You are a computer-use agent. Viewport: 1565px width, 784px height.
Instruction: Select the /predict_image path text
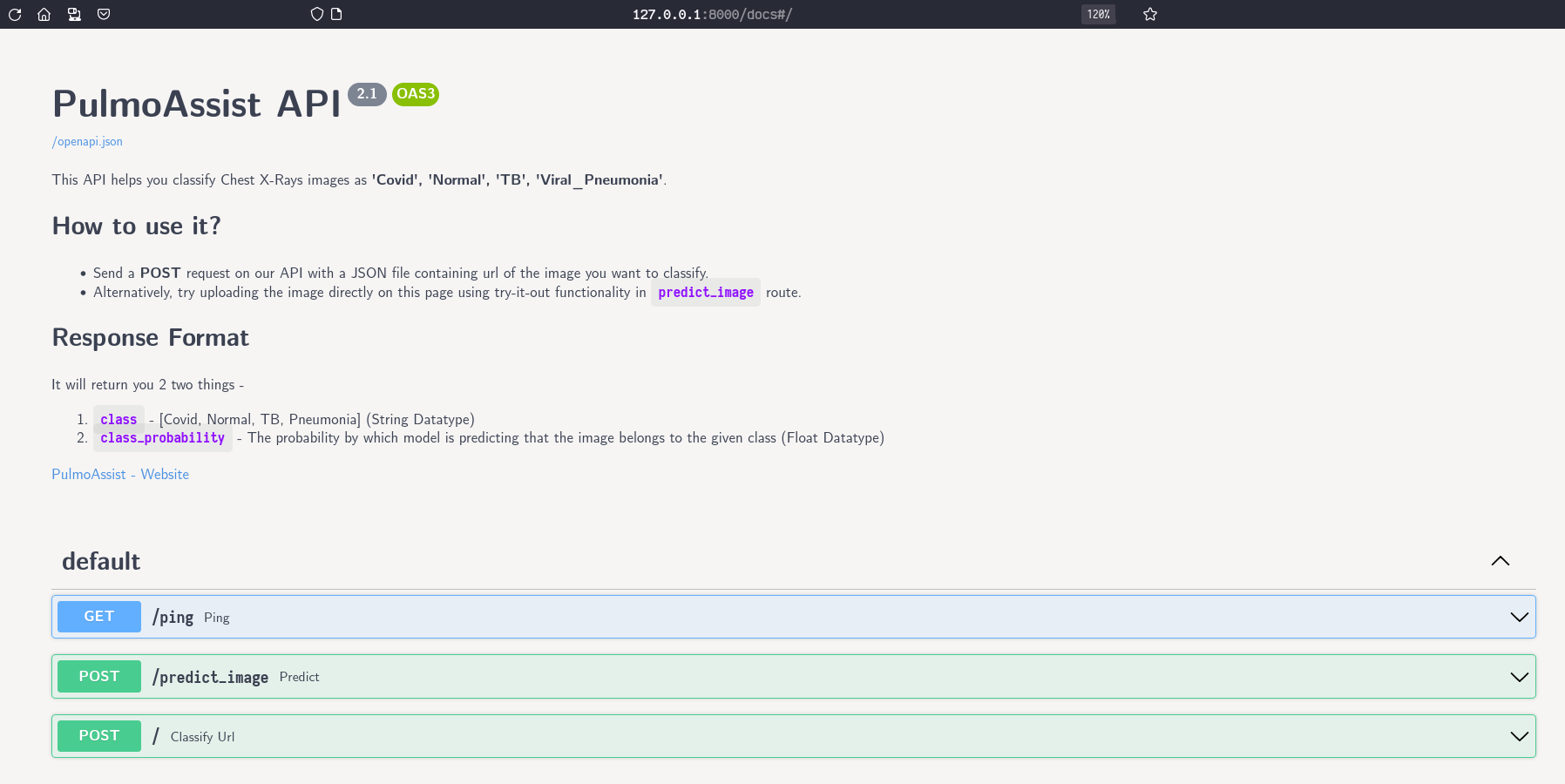[210, 677]
